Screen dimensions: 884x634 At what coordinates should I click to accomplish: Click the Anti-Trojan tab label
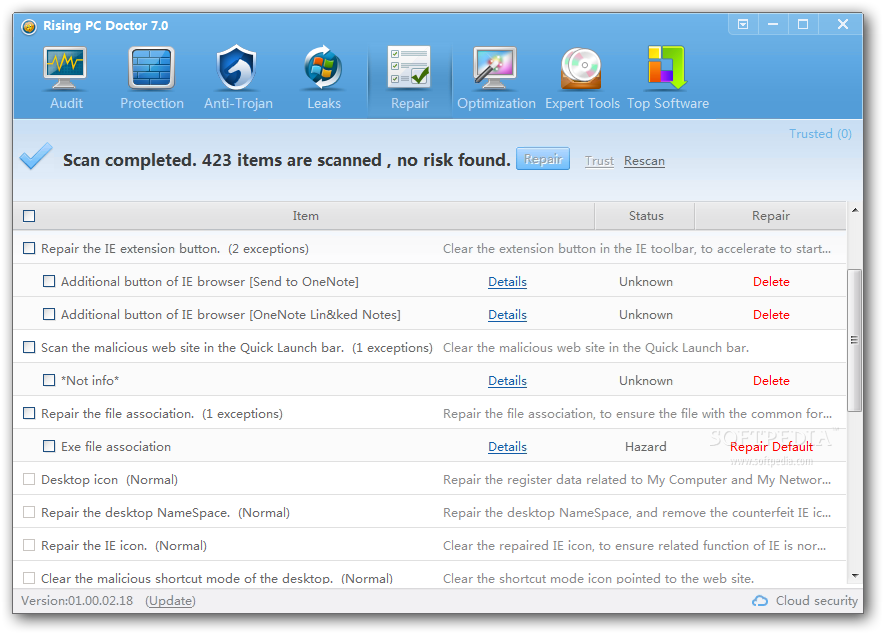click(238, 104)
